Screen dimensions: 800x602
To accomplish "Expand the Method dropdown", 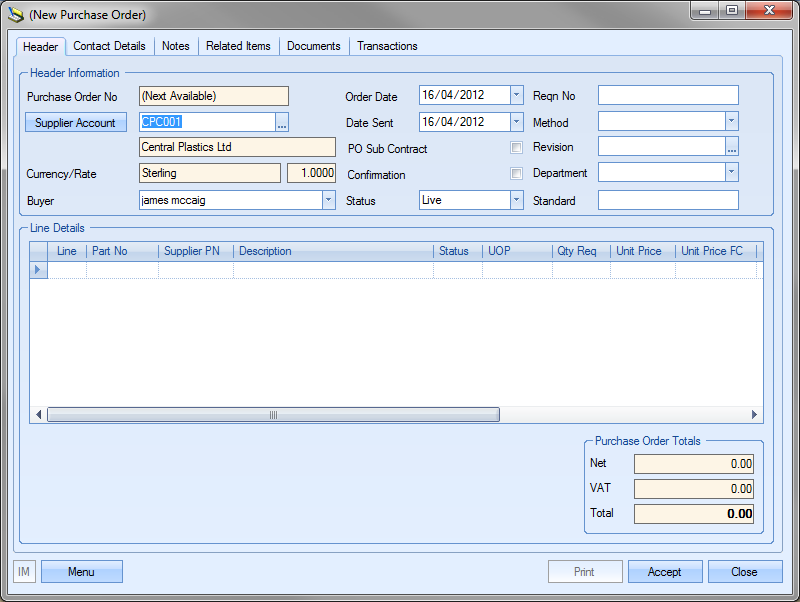I will (x=731, y=121).
